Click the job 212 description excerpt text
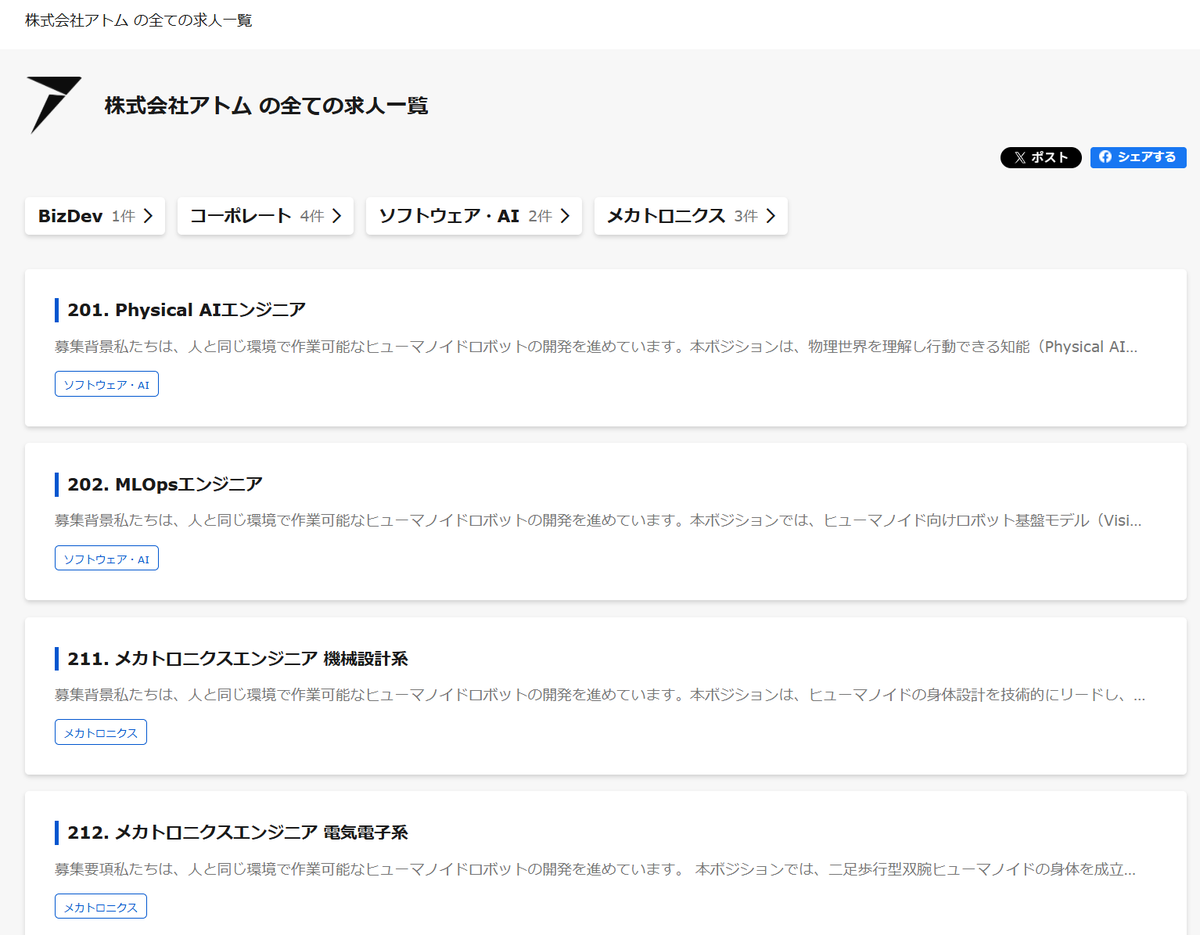This screenshot has width=1200, height=935. 595,869
